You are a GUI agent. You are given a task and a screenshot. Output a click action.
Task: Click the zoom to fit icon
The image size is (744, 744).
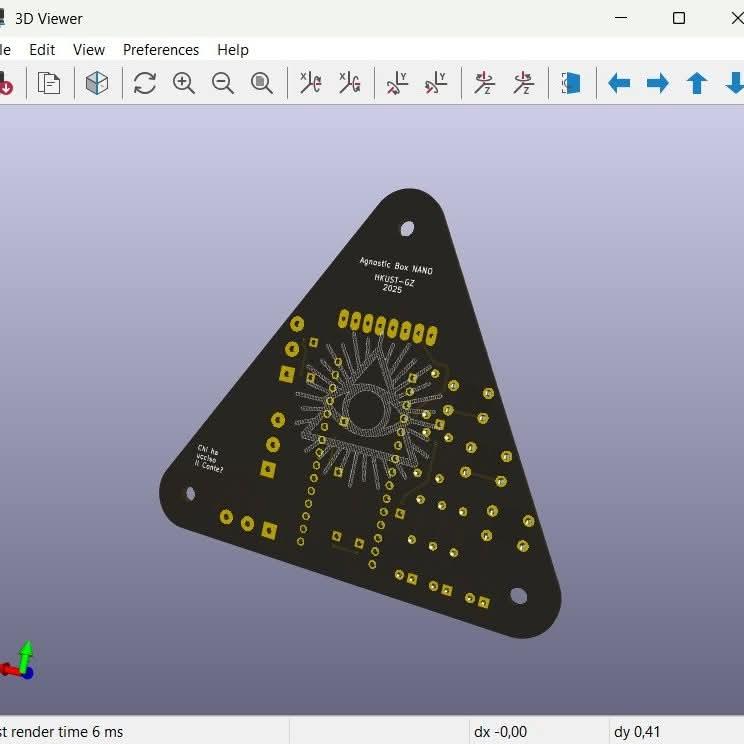262,83
